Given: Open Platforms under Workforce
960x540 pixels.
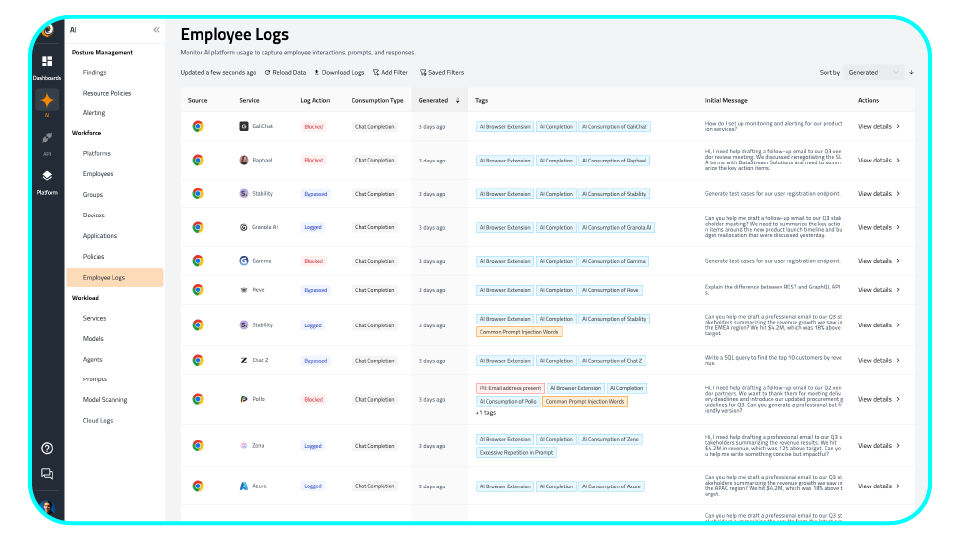Looking at the screenshot, I should point(97,153).
